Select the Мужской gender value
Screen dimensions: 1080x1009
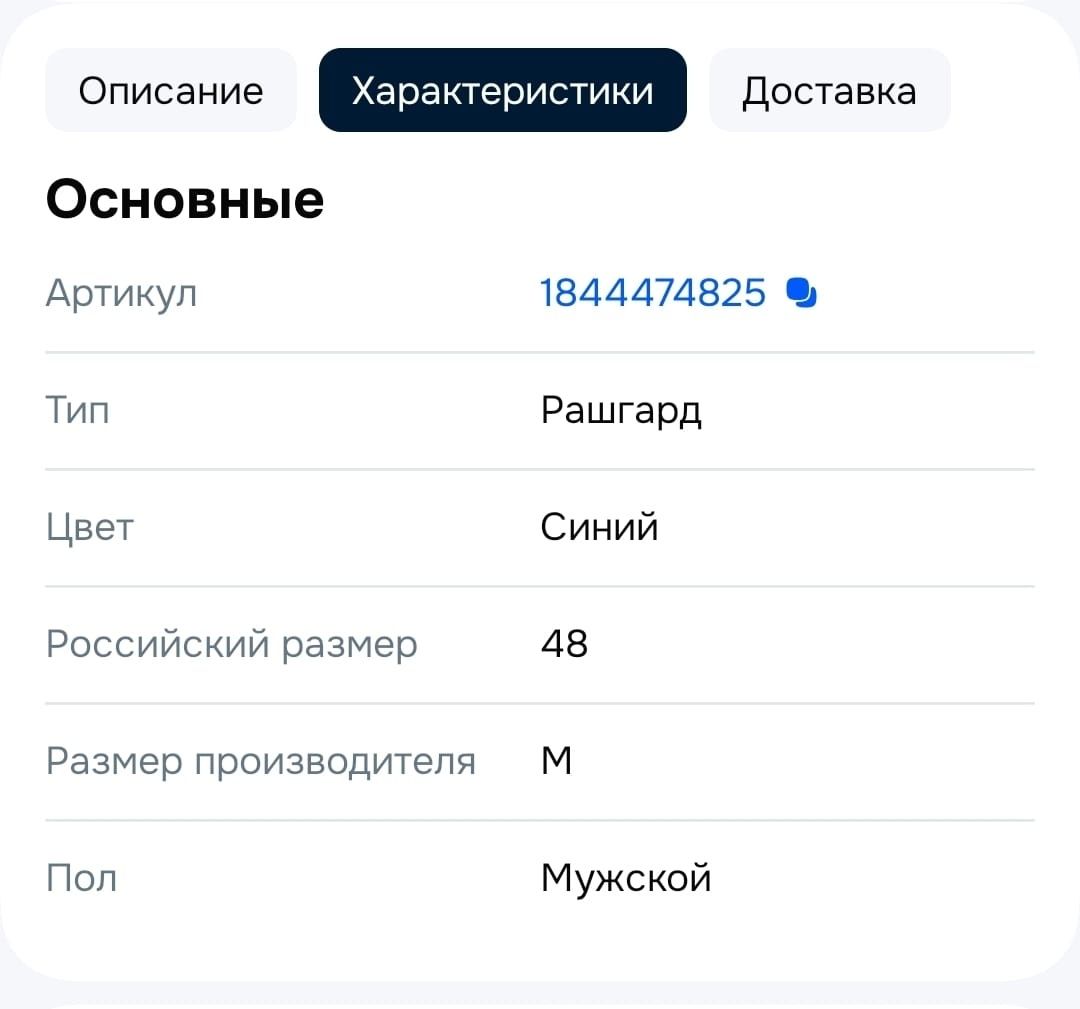click(626, 879)
